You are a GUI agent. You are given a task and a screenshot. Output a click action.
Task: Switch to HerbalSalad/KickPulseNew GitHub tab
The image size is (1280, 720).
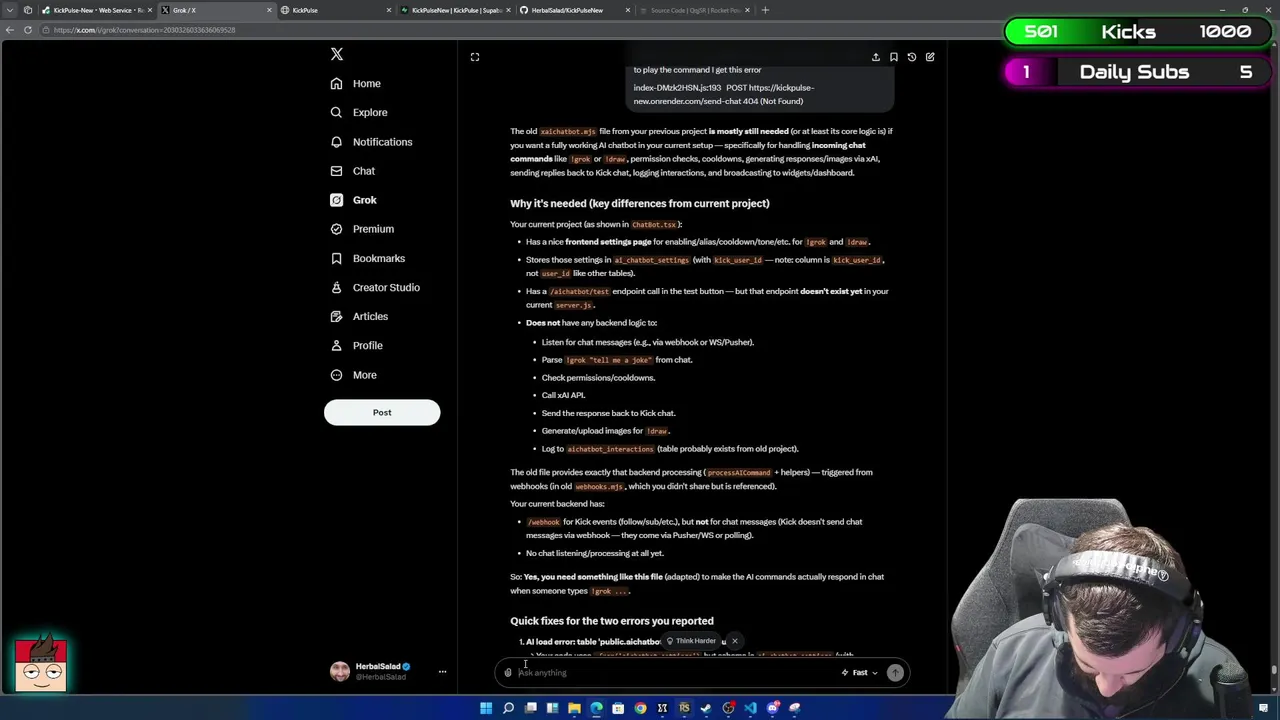click(574, 10)
